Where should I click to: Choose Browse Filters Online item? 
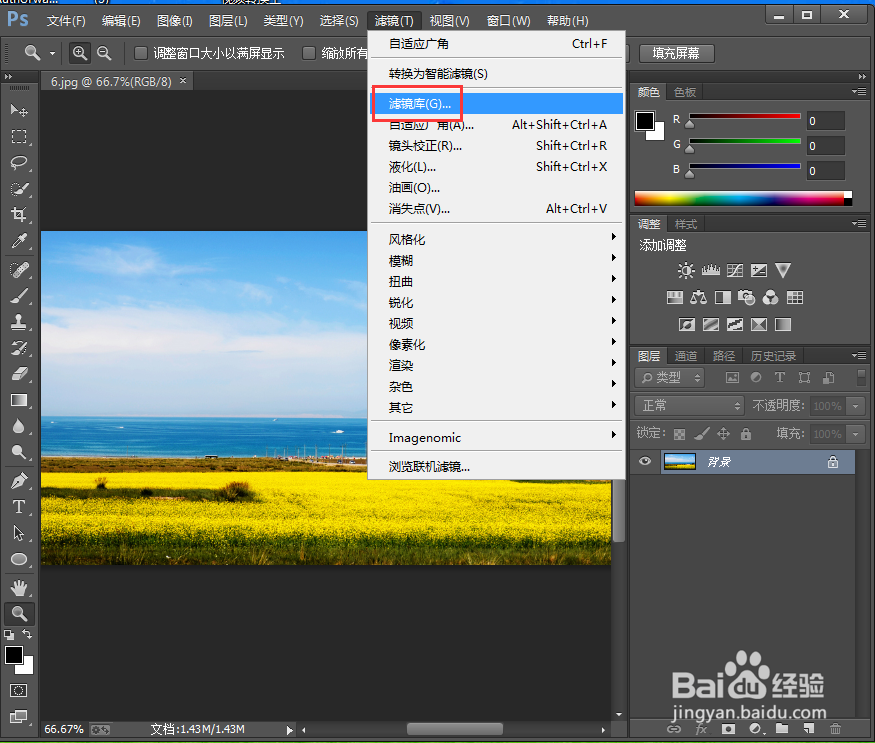[496, 467]
